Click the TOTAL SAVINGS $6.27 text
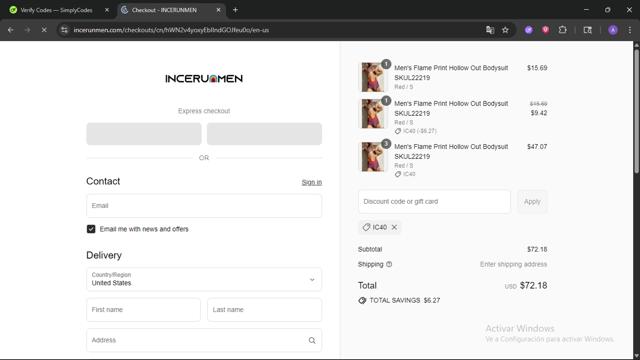Viewport: 640px width, 360px height. (x=405, y=300)
